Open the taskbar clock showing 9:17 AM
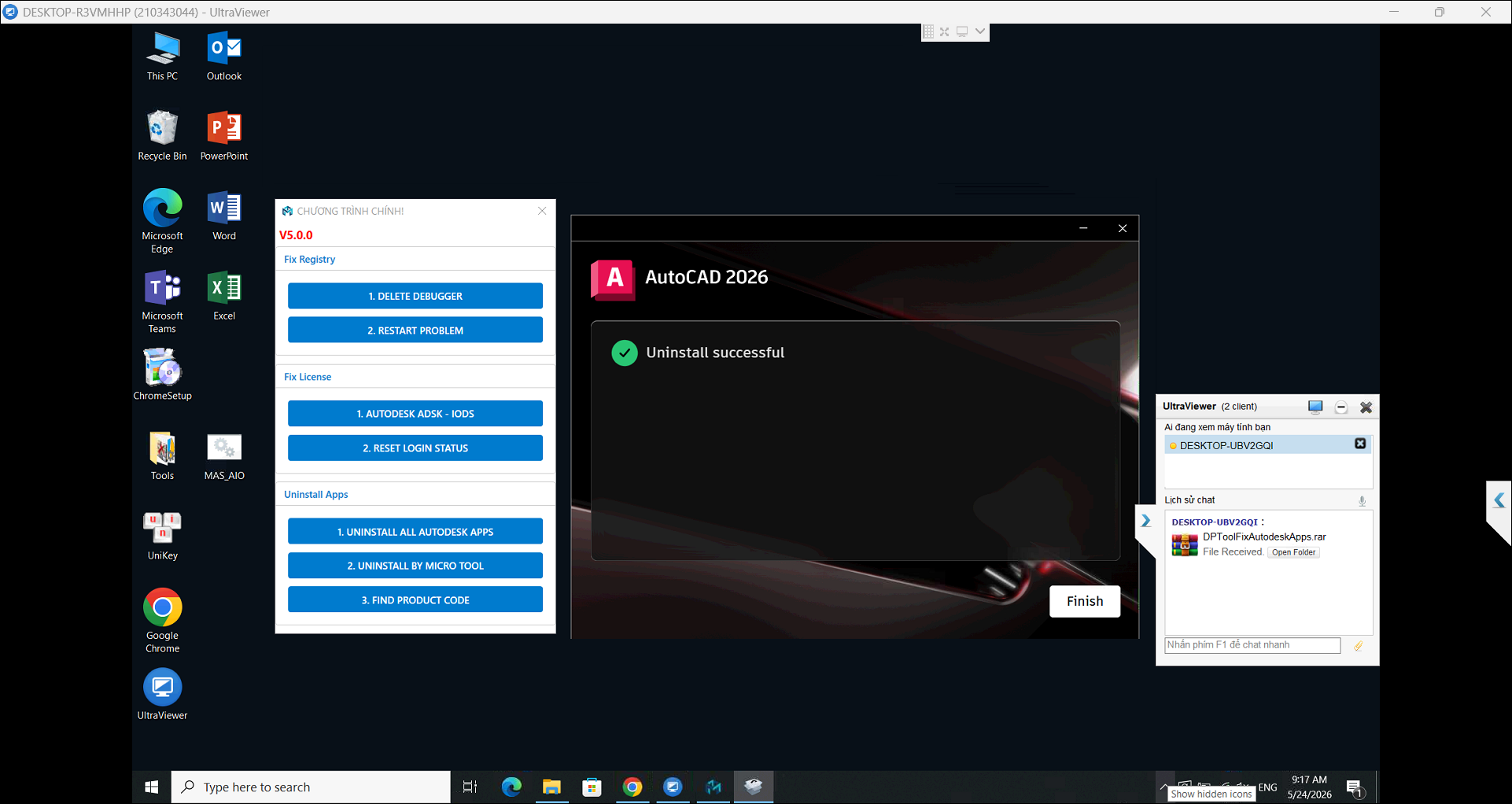This screenshot has height=804, width=1512. point(1310,787)
